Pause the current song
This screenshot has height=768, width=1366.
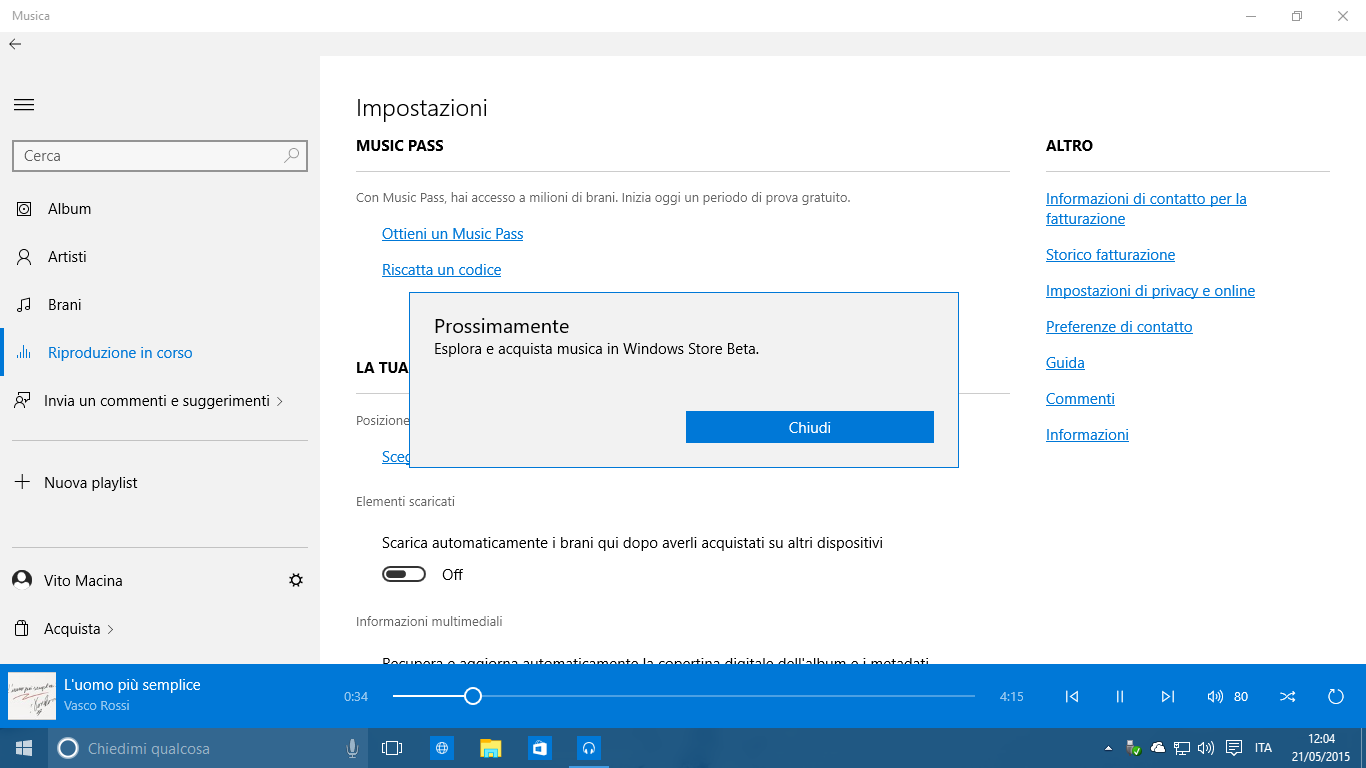[1120, 696]
